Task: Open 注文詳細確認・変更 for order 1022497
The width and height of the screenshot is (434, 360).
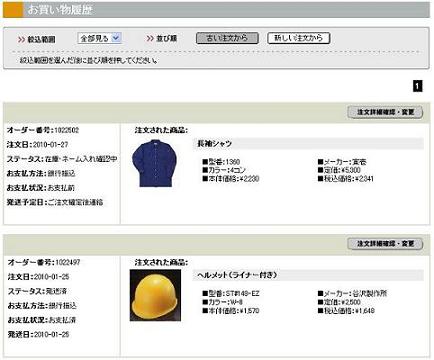Action: point(385,244)
